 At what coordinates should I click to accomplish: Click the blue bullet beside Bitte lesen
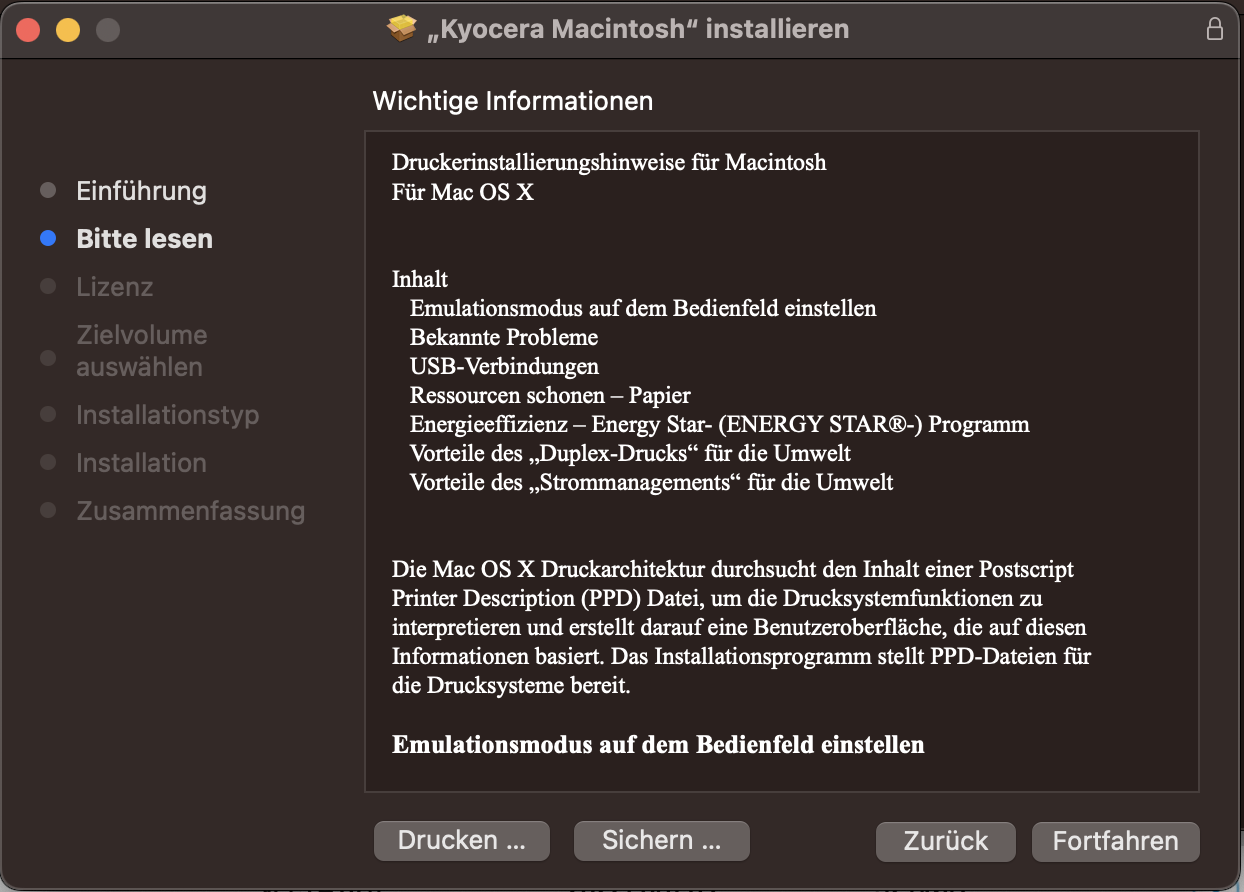(48, 239)
